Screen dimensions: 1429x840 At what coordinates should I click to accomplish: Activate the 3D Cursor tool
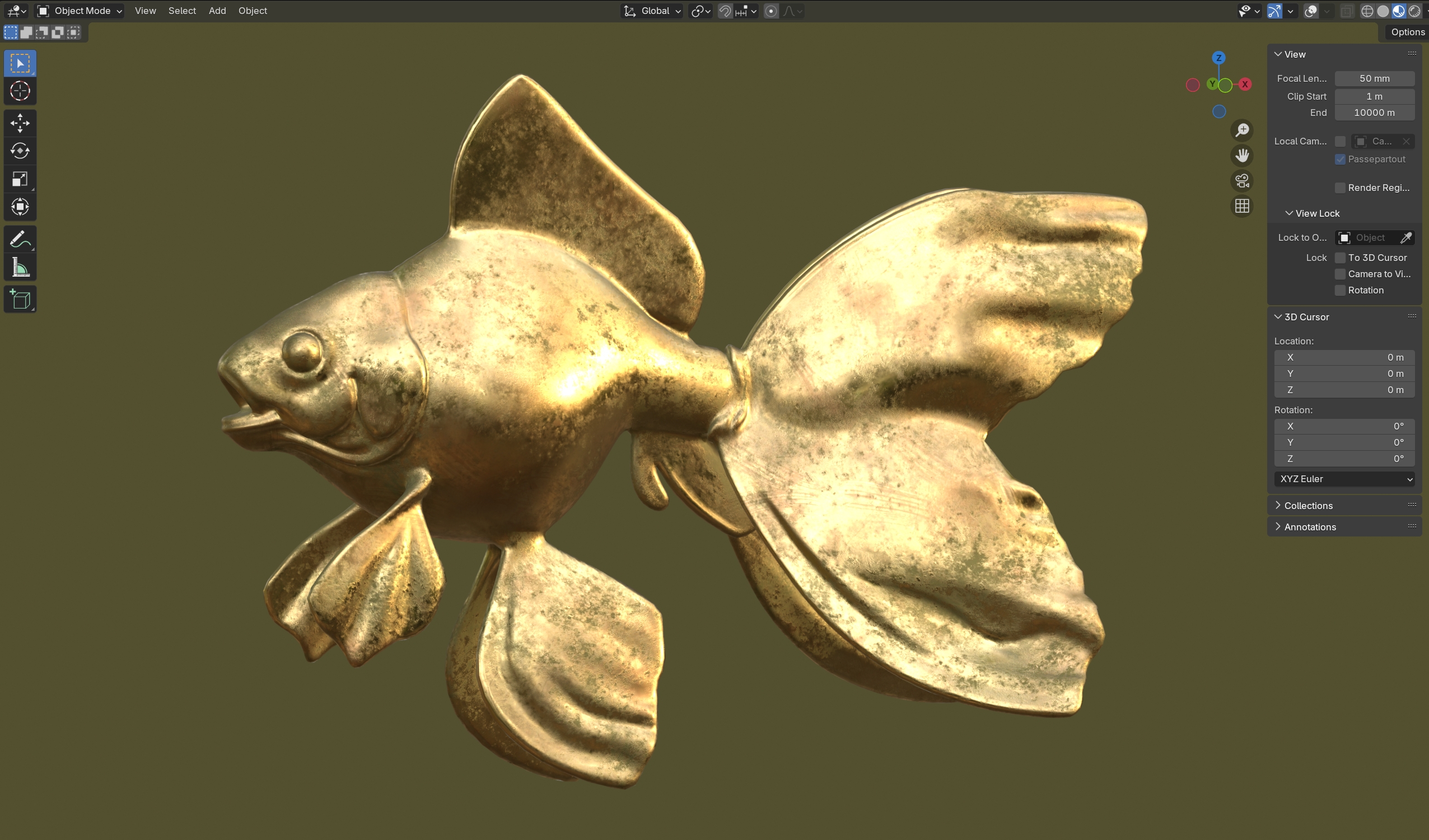pyautogui.click(x=20, y=91)
